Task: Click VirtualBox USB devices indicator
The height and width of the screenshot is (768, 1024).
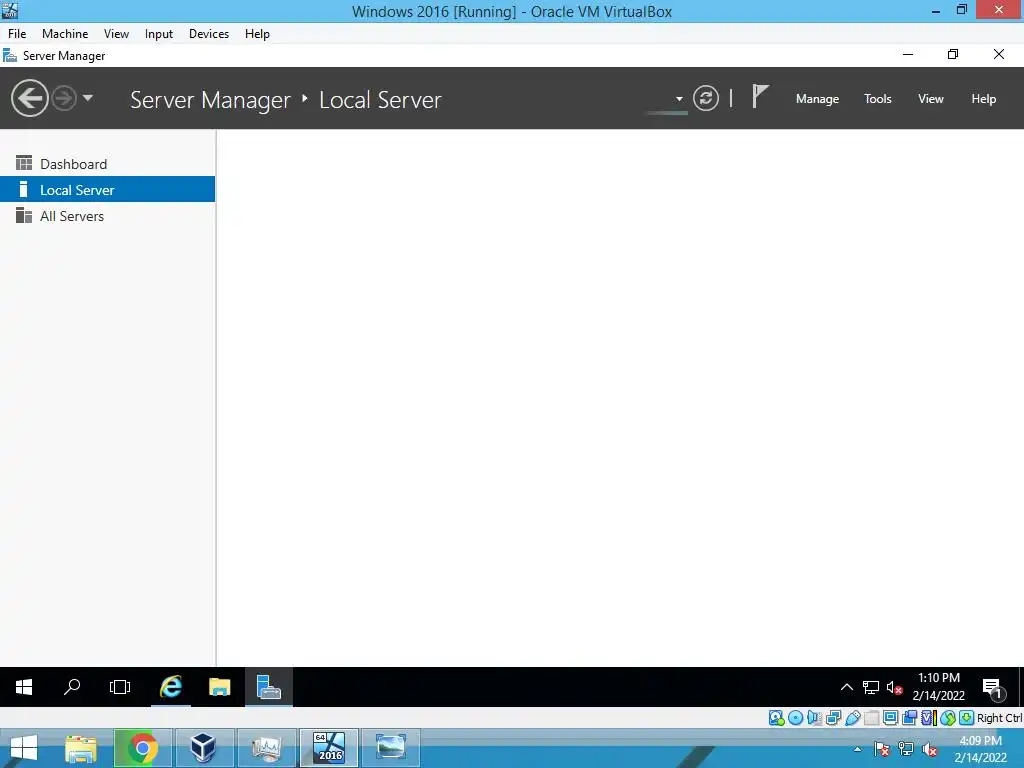Action: click(852, 718)
